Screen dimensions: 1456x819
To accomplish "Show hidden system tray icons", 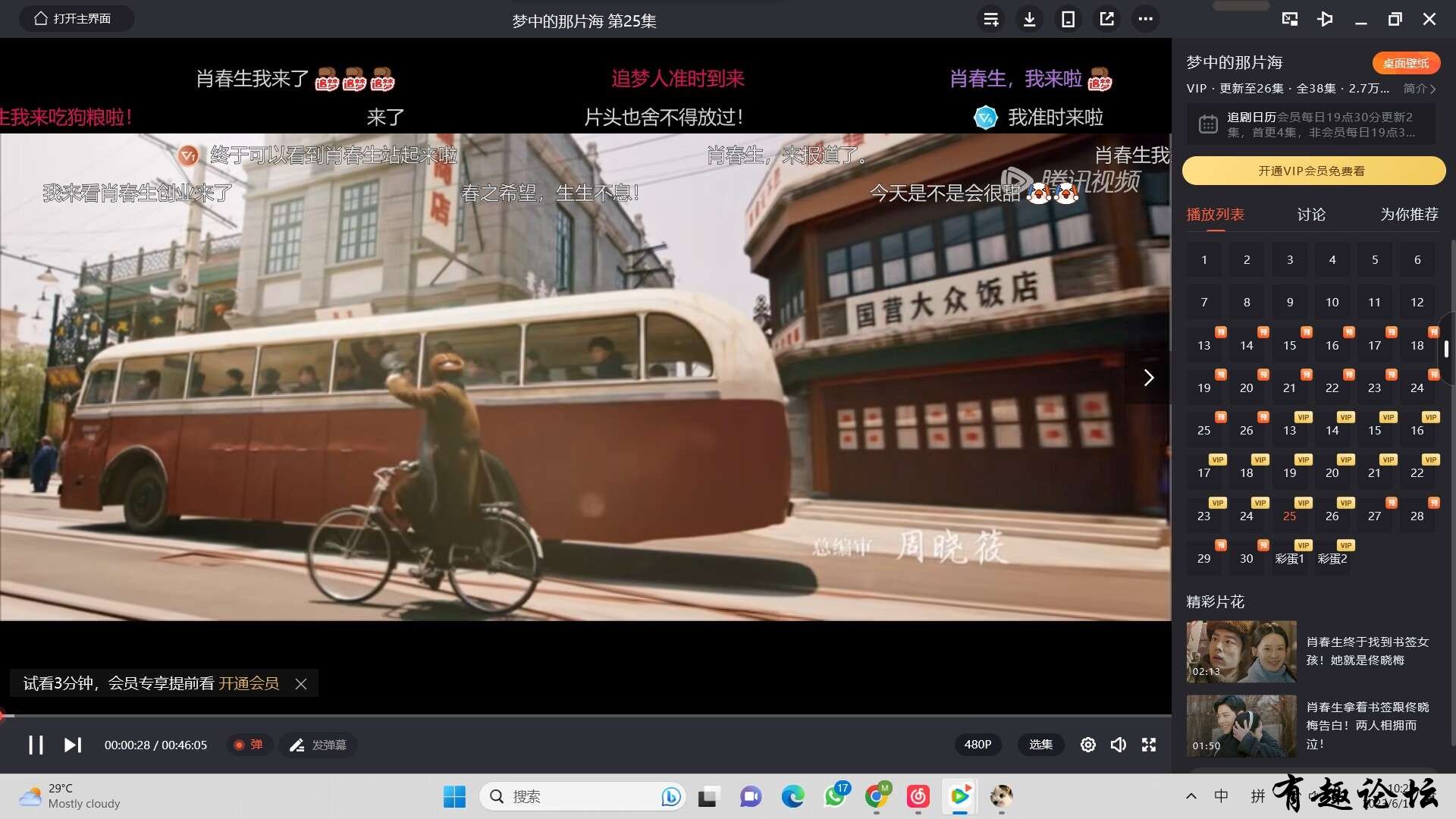I will point(1191,796).
